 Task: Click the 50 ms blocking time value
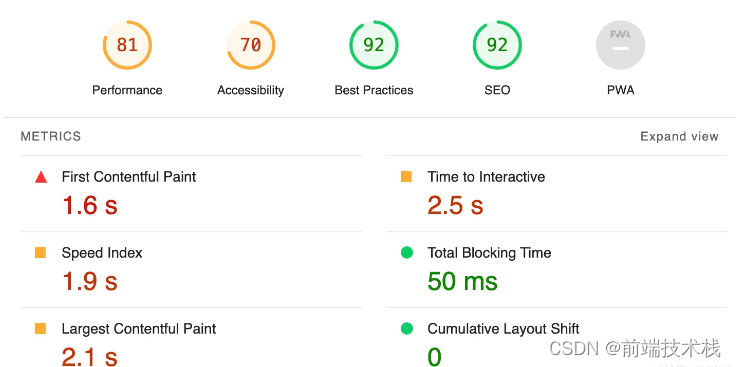[x=462, y=282]
